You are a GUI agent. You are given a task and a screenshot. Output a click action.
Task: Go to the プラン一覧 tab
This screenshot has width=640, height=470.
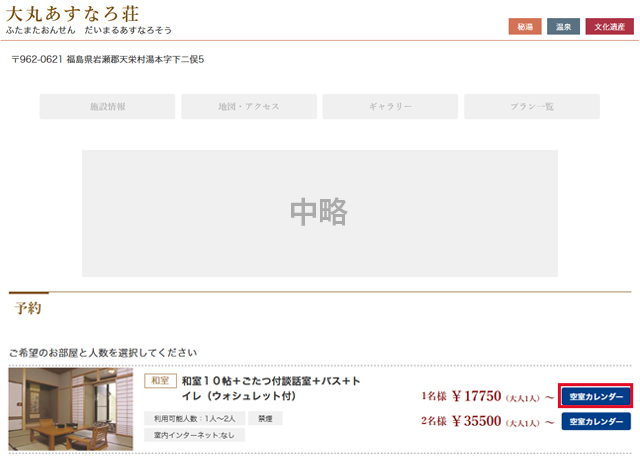pyautogui.click(x=532, y=107)
